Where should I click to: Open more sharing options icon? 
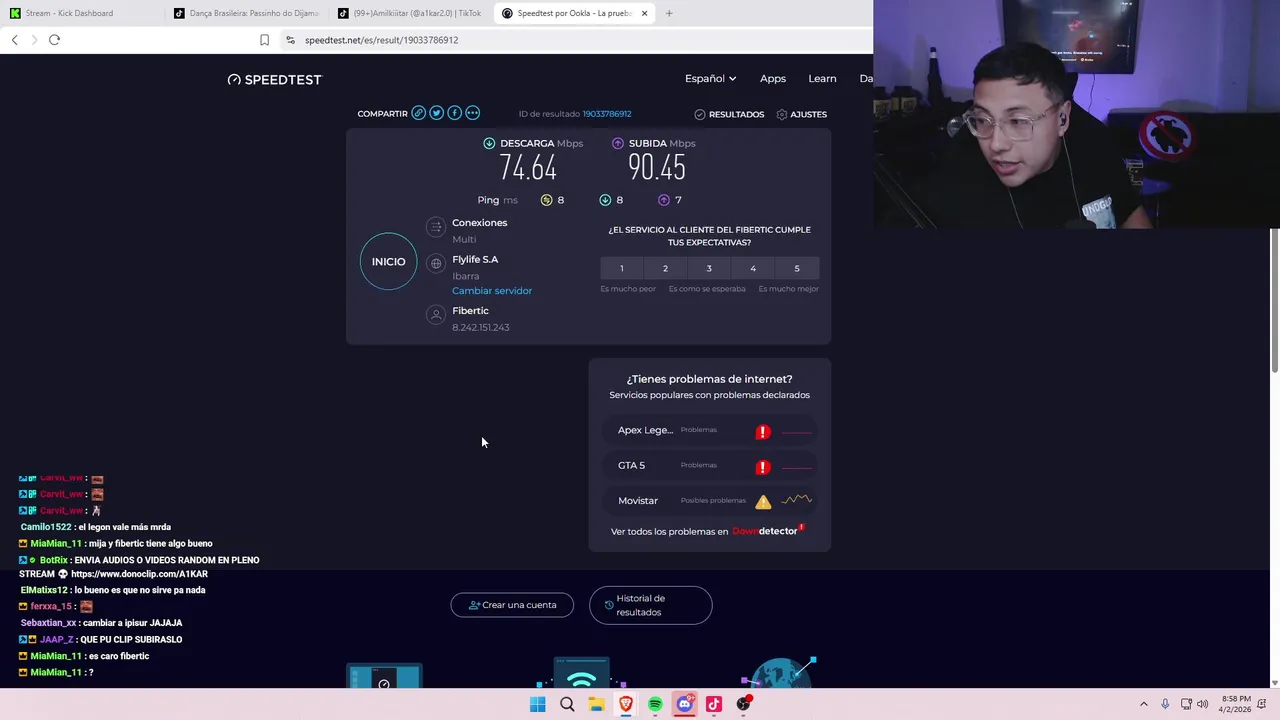coord(472,113)
